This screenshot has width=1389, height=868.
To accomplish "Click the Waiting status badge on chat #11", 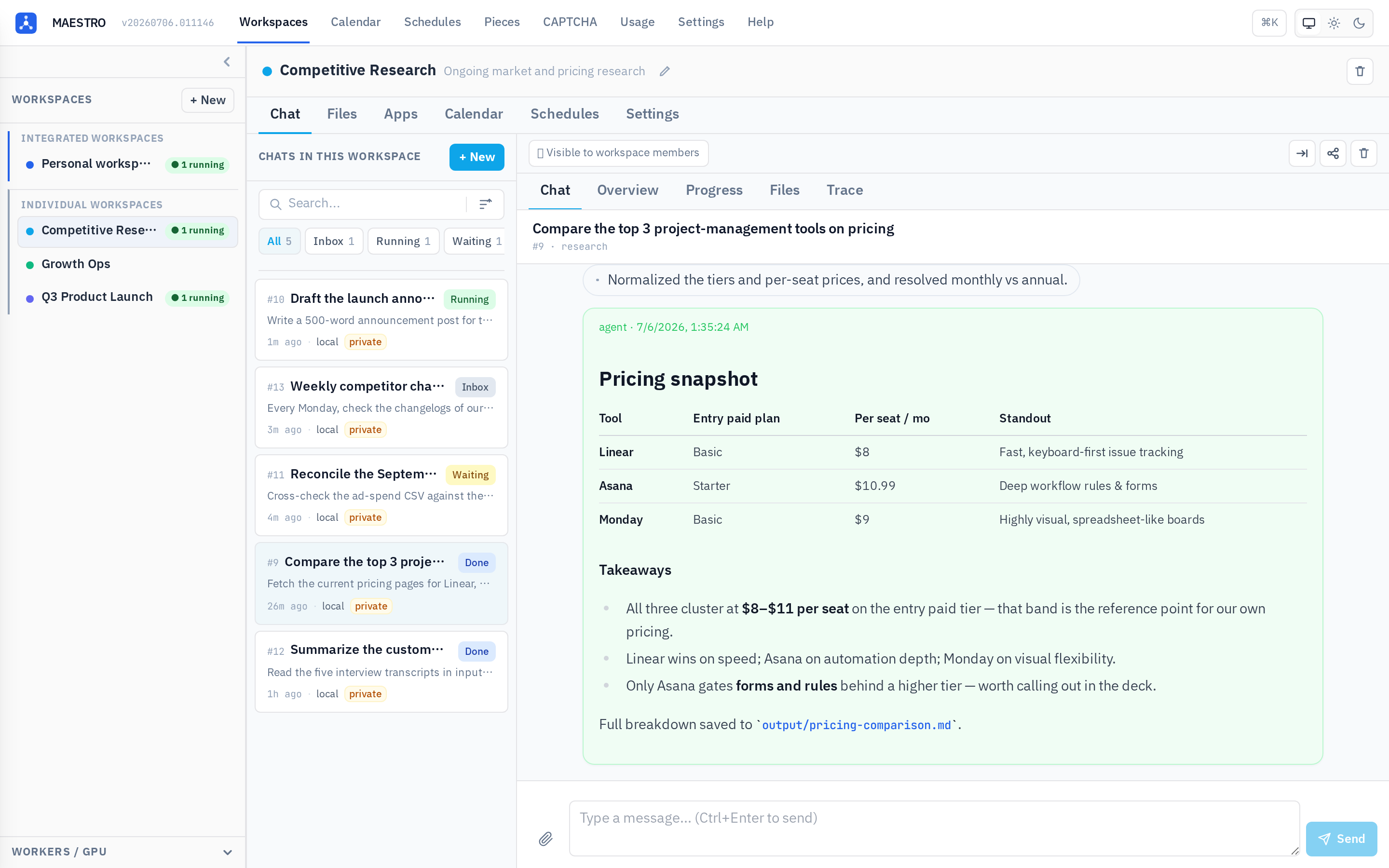I will point(470,475).
